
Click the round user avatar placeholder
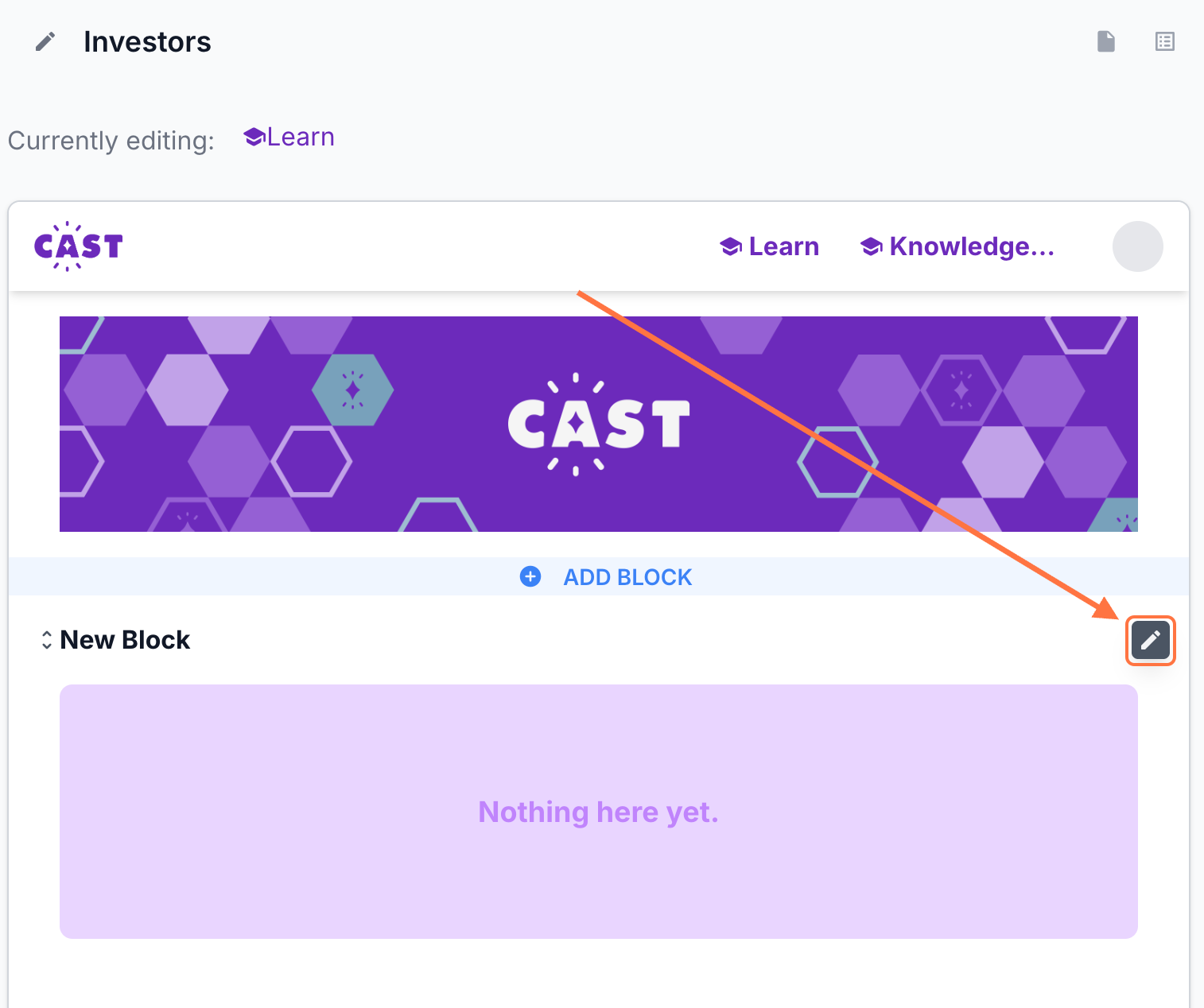pos(1137,246)
